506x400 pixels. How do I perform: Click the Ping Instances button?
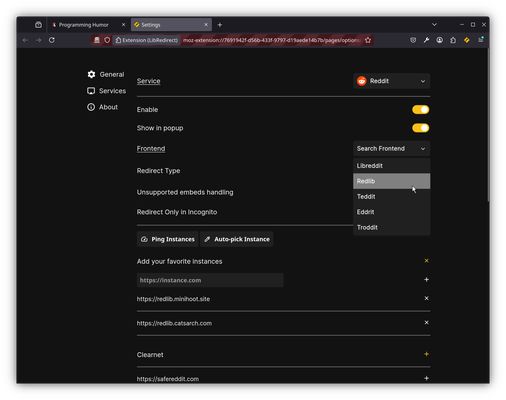167,239
